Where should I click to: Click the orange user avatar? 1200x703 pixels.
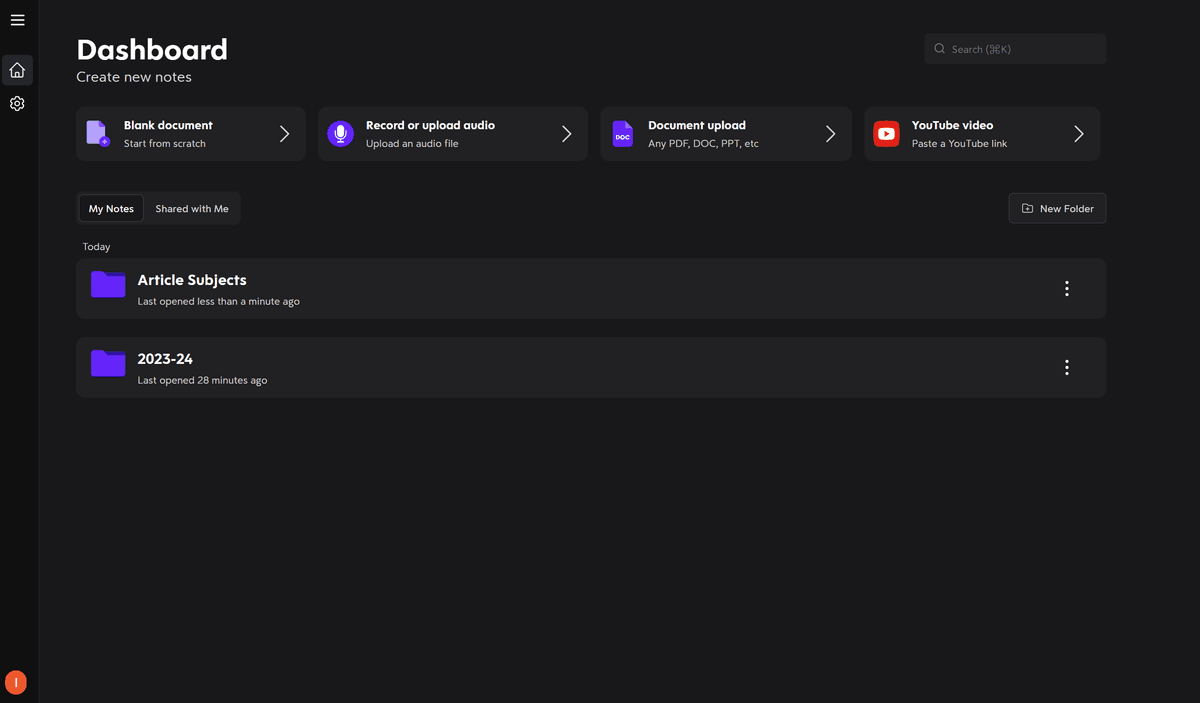click(16, 682)
